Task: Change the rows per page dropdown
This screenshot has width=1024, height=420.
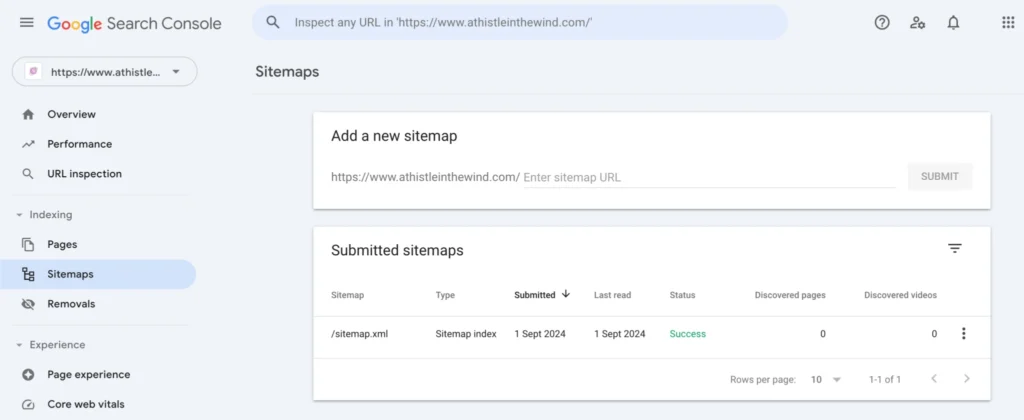Action: click(x=826, y=380)
